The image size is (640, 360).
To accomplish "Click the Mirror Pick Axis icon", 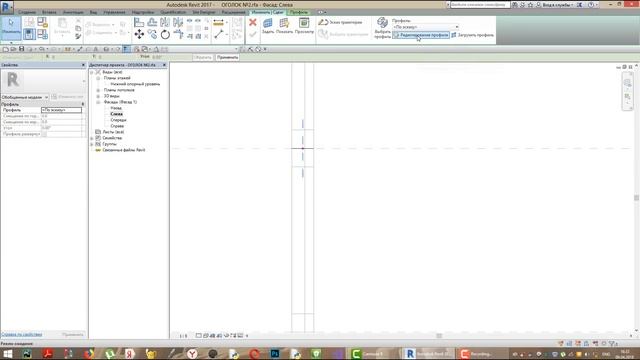I will (165, 22).
